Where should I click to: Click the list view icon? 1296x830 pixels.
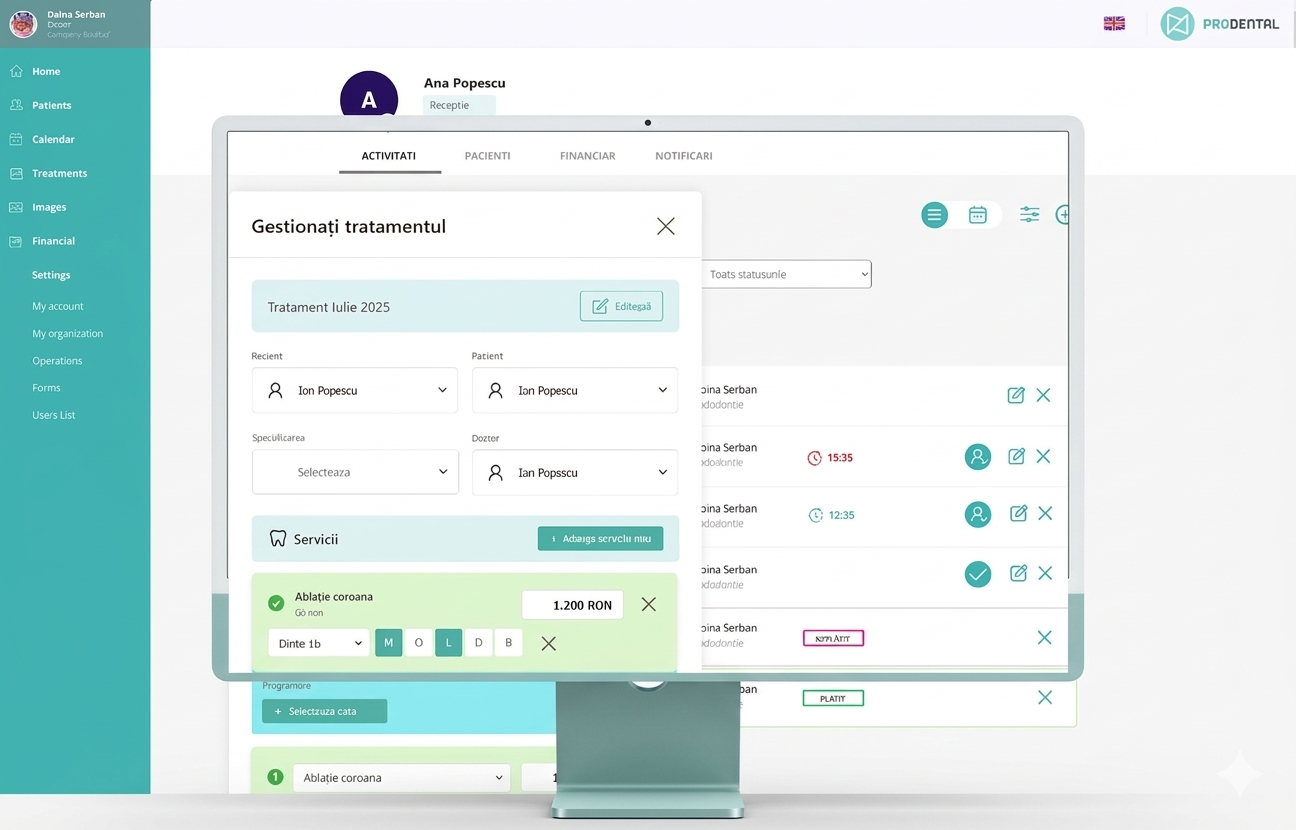[934, 215]
